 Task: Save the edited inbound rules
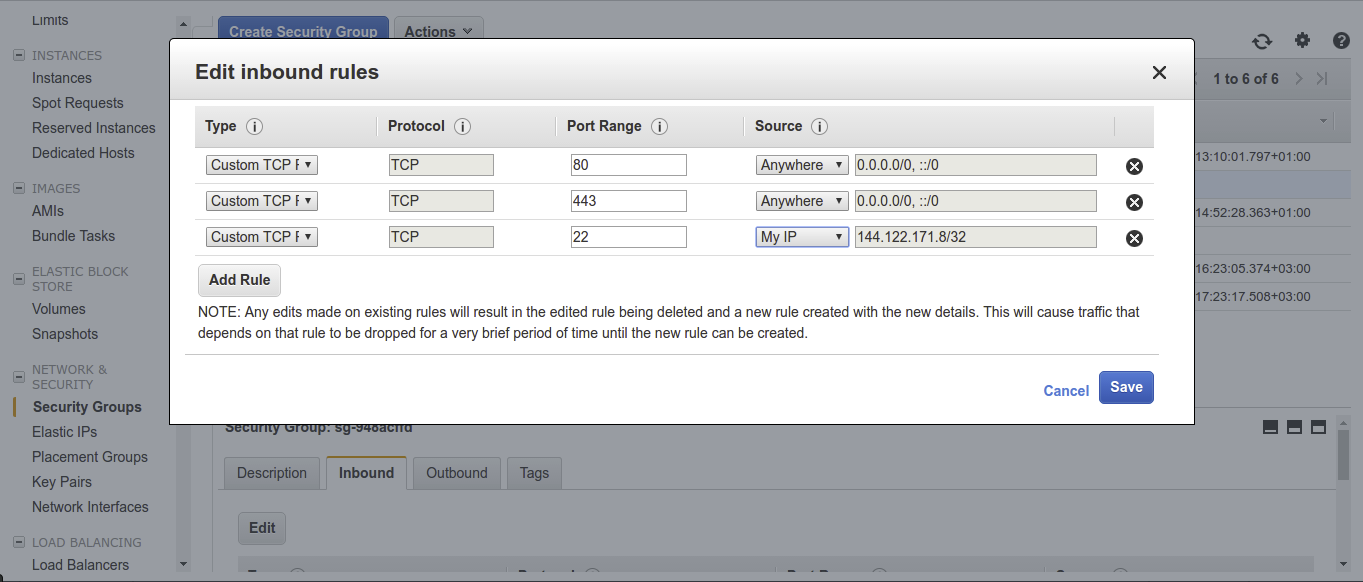click(x=1126, y=387)
